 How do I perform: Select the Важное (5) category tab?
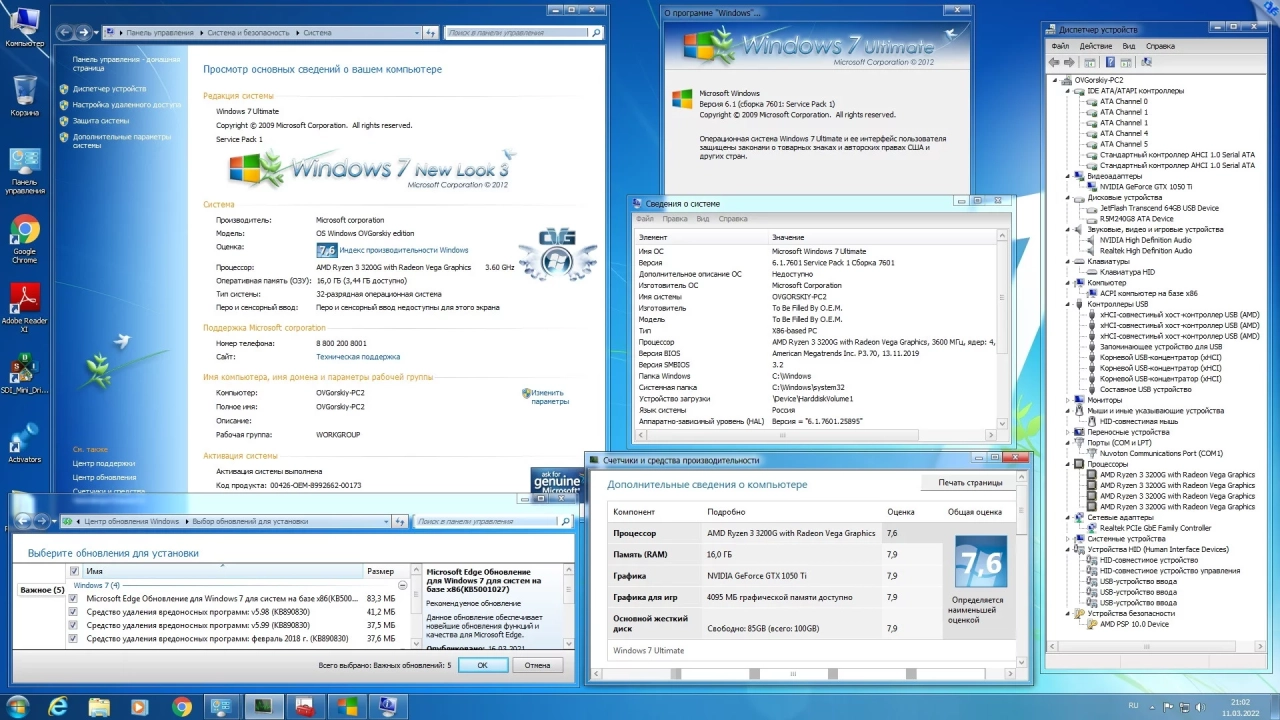pyautogui.click(x=42, y=590)
